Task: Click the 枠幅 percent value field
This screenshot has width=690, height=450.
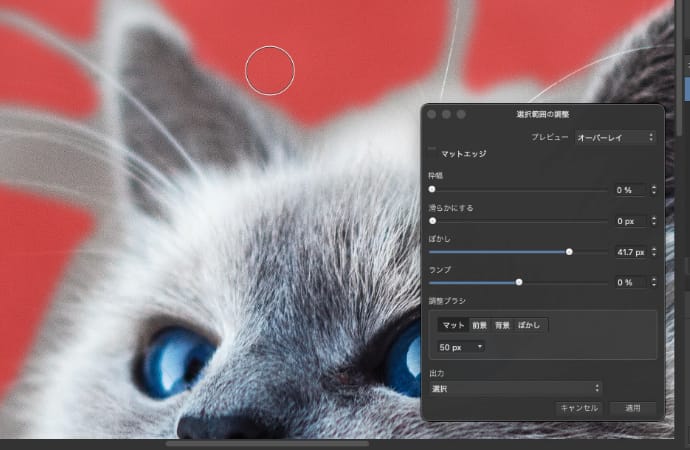Action: (628, 189)
